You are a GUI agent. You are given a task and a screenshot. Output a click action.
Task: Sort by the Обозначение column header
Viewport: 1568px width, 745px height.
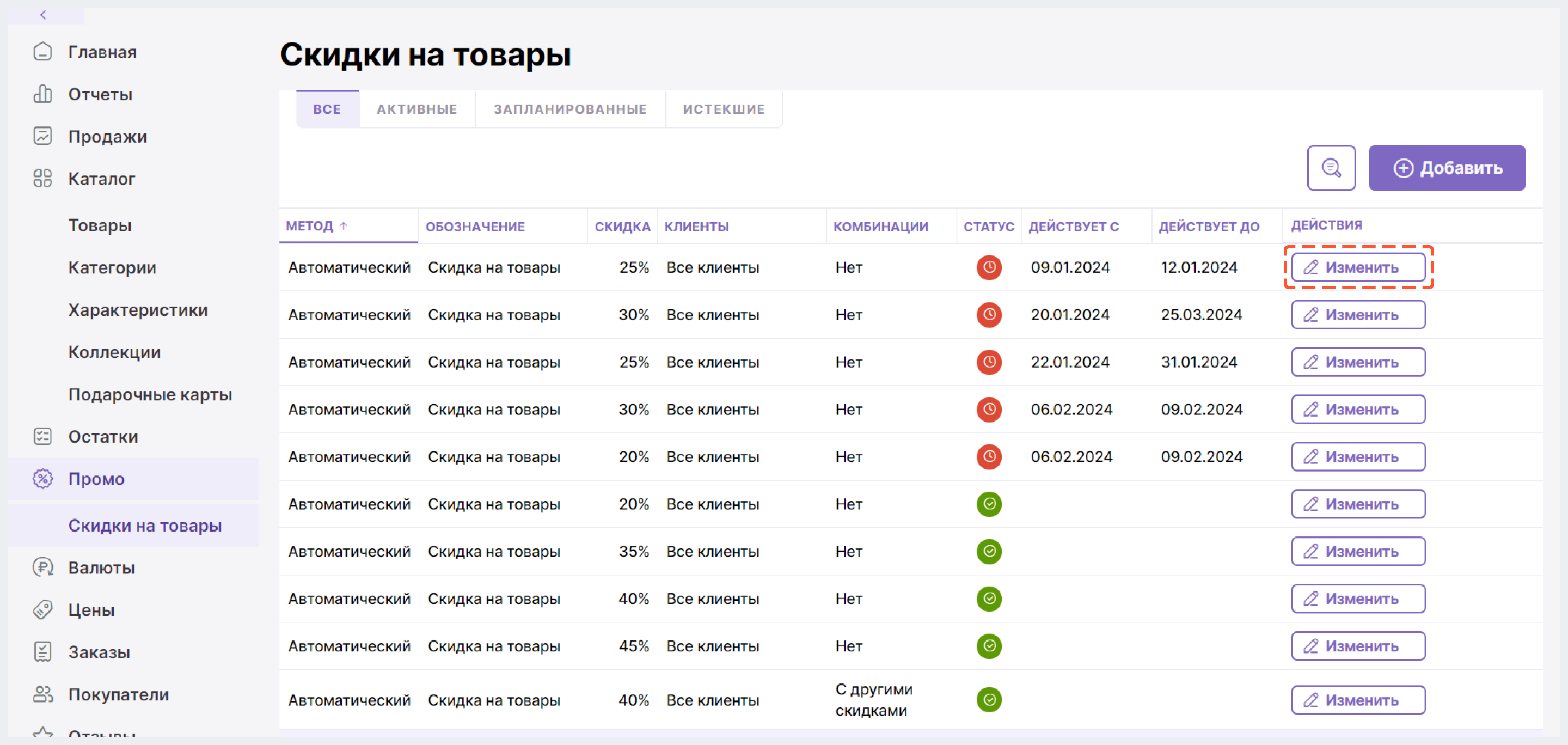[x=475, y=227]
